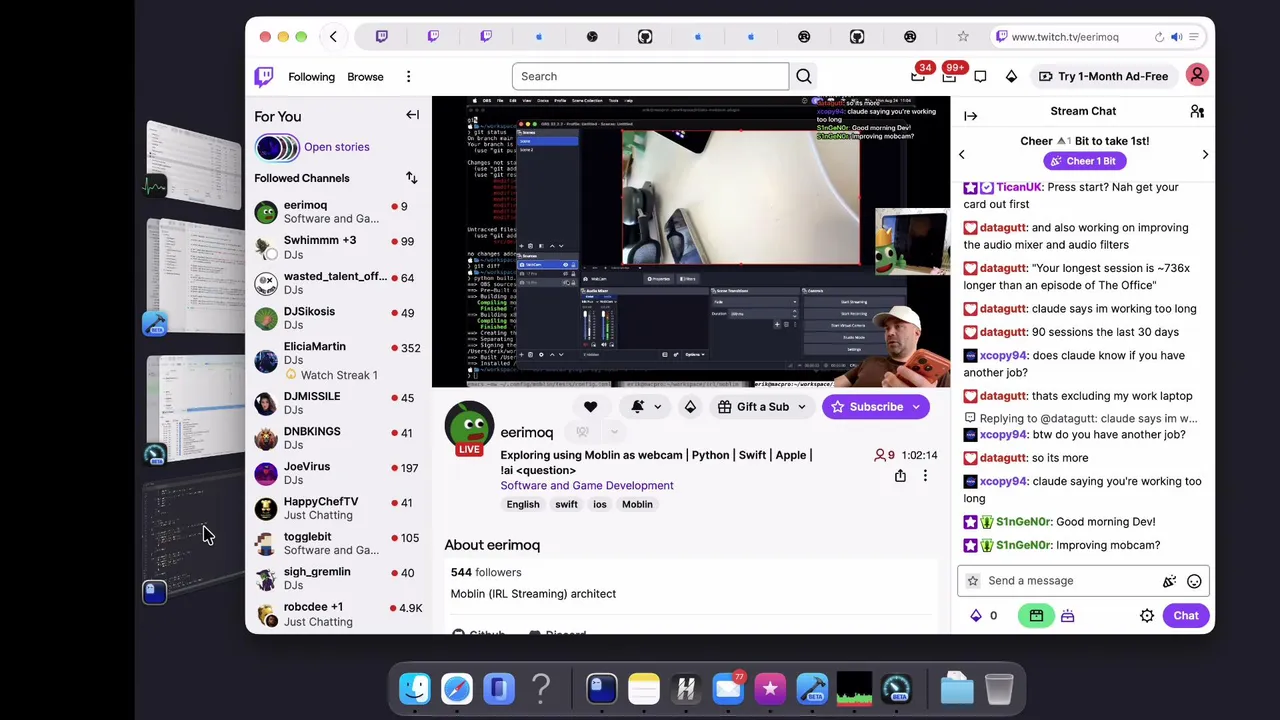Open Software and Game Development category link
This screenshot has width=1280, height=720.
coord(587,486)
